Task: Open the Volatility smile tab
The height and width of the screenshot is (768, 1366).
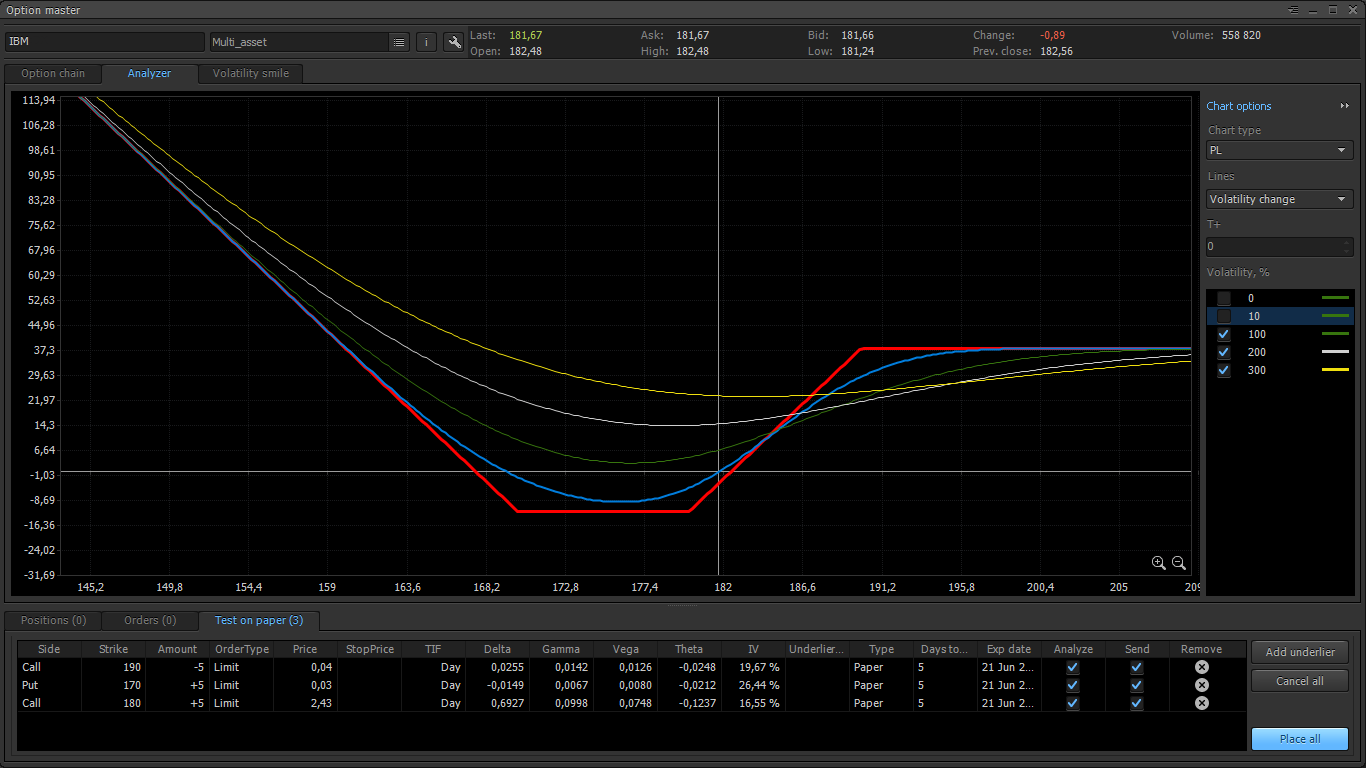Action: click(250, 73)
